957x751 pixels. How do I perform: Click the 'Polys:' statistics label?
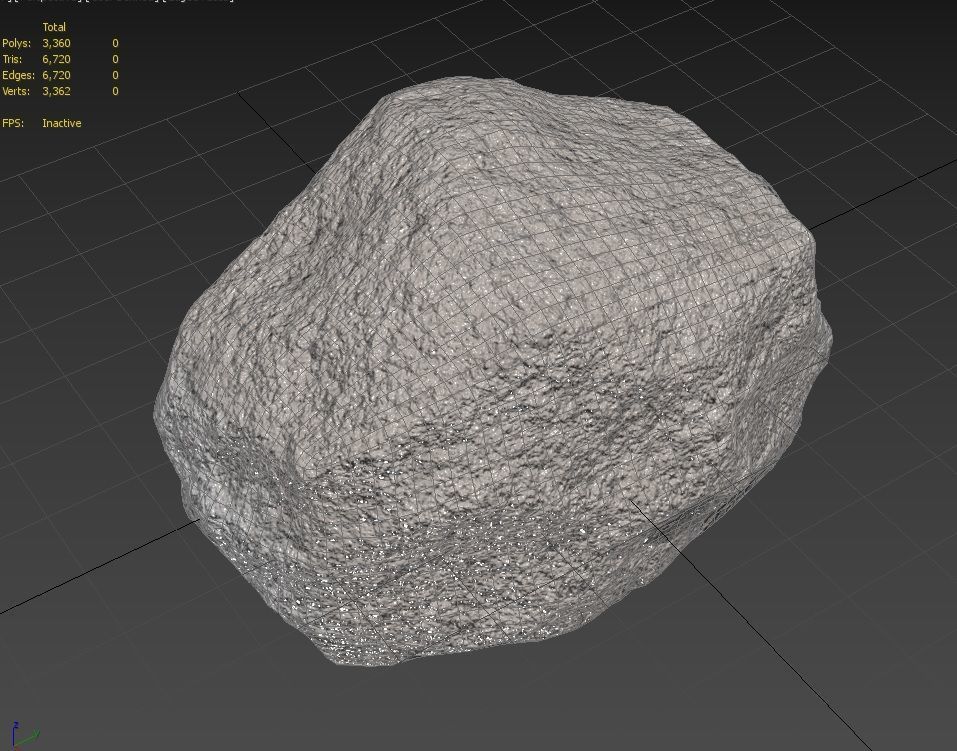tap(16, 43)
